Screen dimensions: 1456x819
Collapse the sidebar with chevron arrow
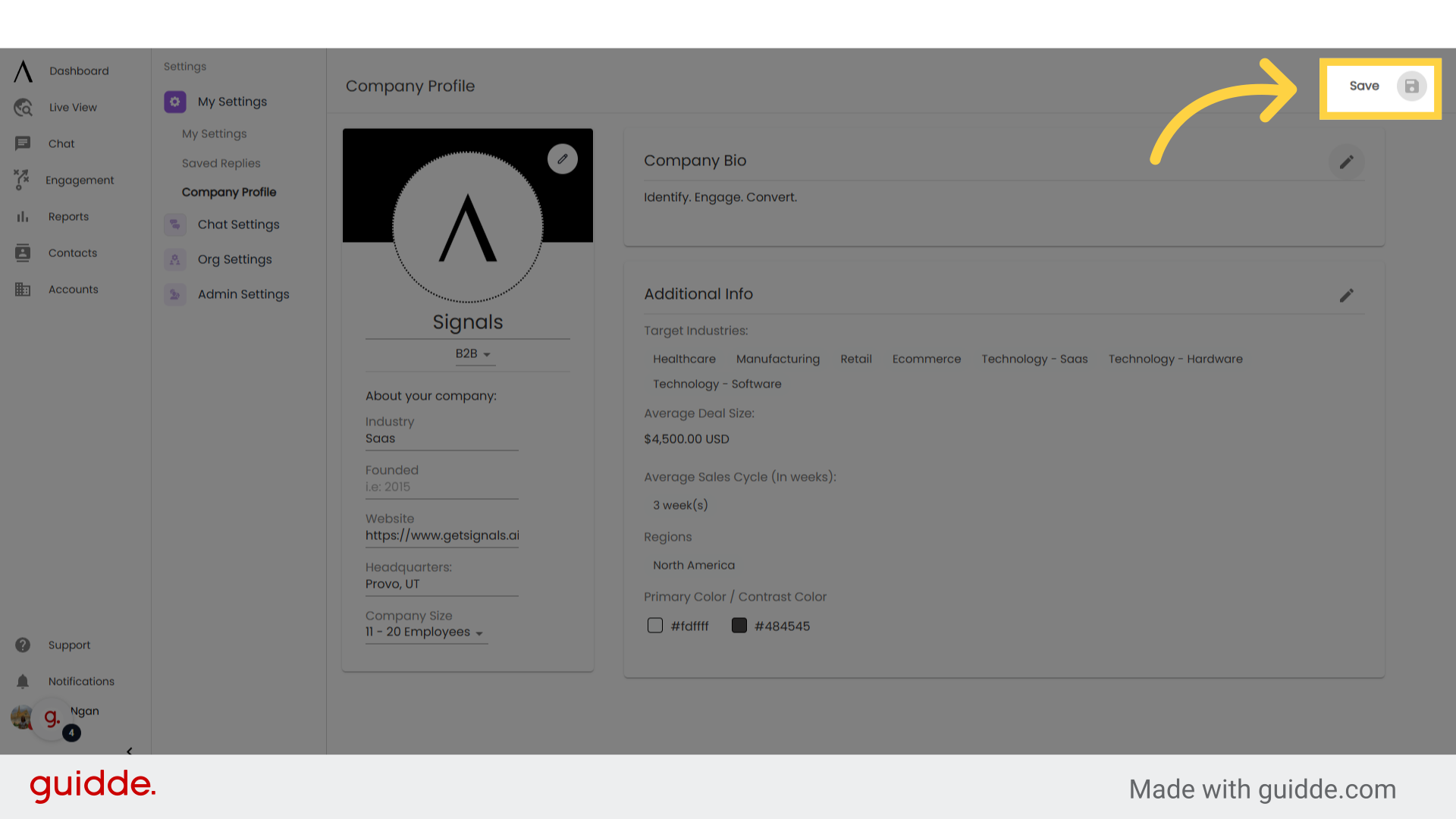[129, 751]
